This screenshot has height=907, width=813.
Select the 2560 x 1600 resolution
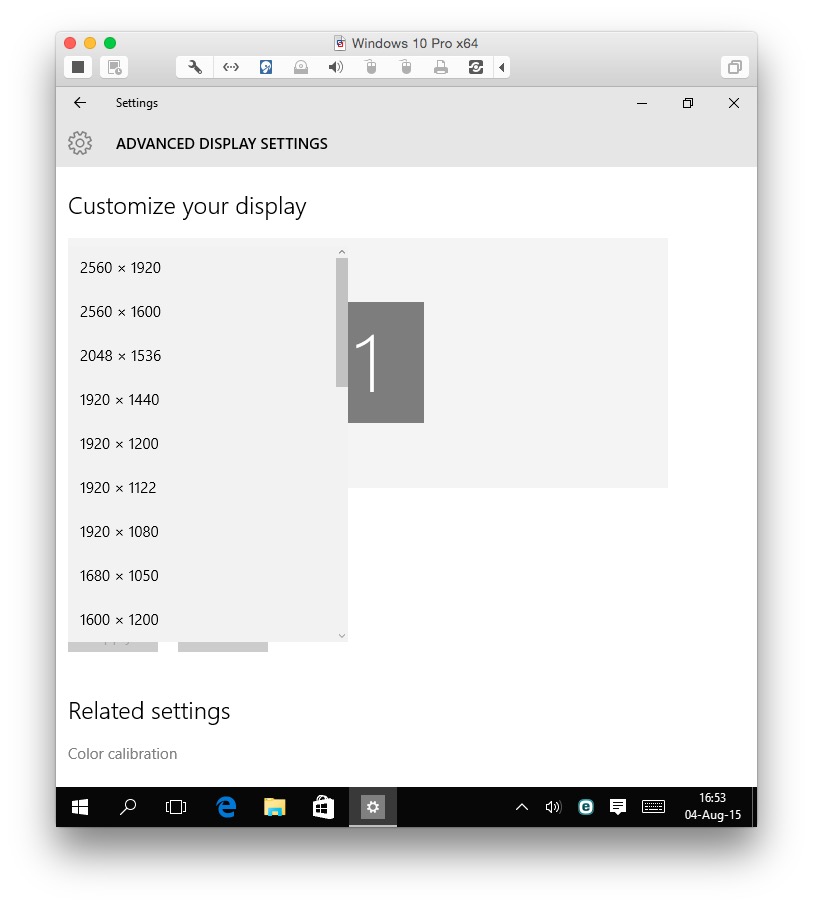(x=120, y=311)
